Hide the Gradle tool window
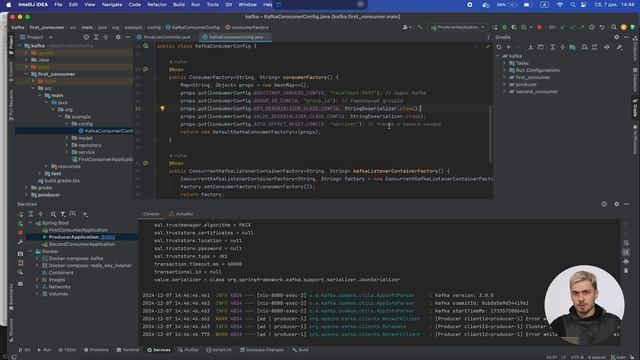640x360 pixels. 626,37
